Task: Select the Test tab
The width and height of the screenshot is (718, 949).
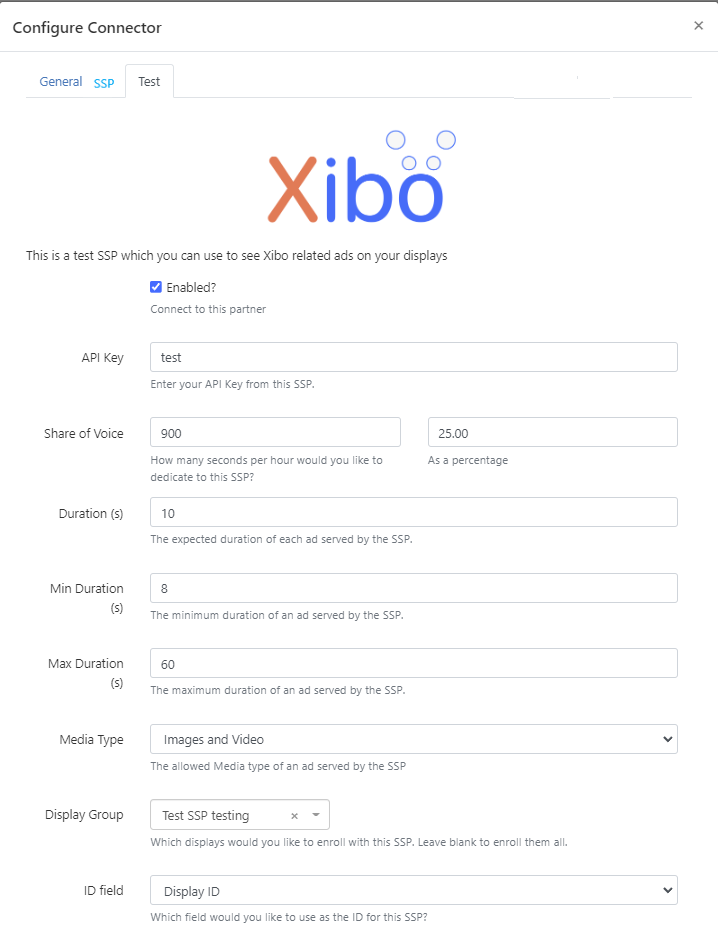Action: (149, 82)
